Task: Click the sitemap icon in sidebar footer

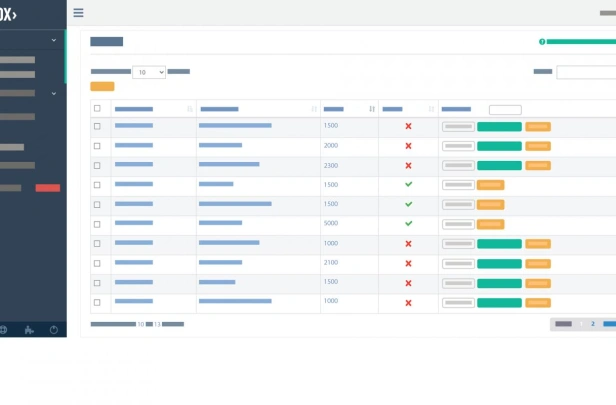Action: (x=29, y=330)
